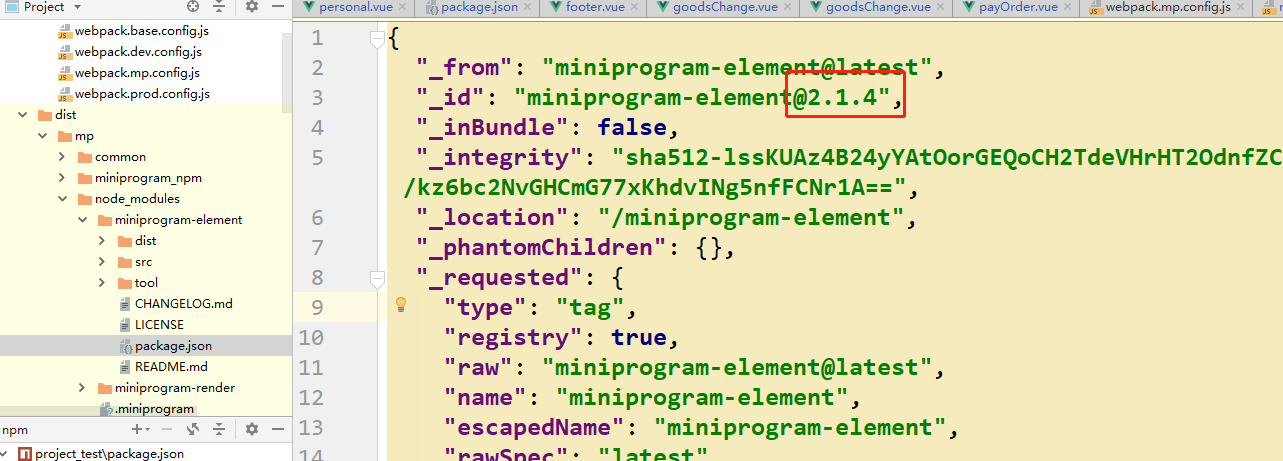1283x461 pixels.
Task: Collapse the miniprogram-element folder
Action: click(83, 220)
